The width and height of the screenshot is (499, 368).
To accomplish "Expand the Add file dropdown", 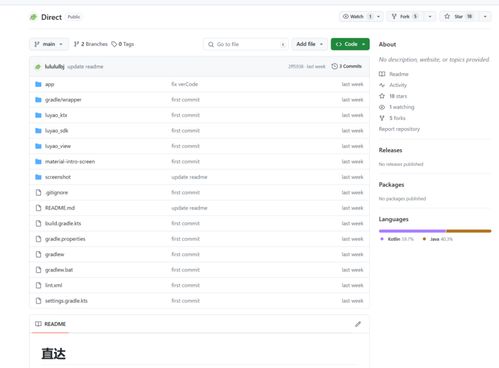I will (x=309, y=44).
